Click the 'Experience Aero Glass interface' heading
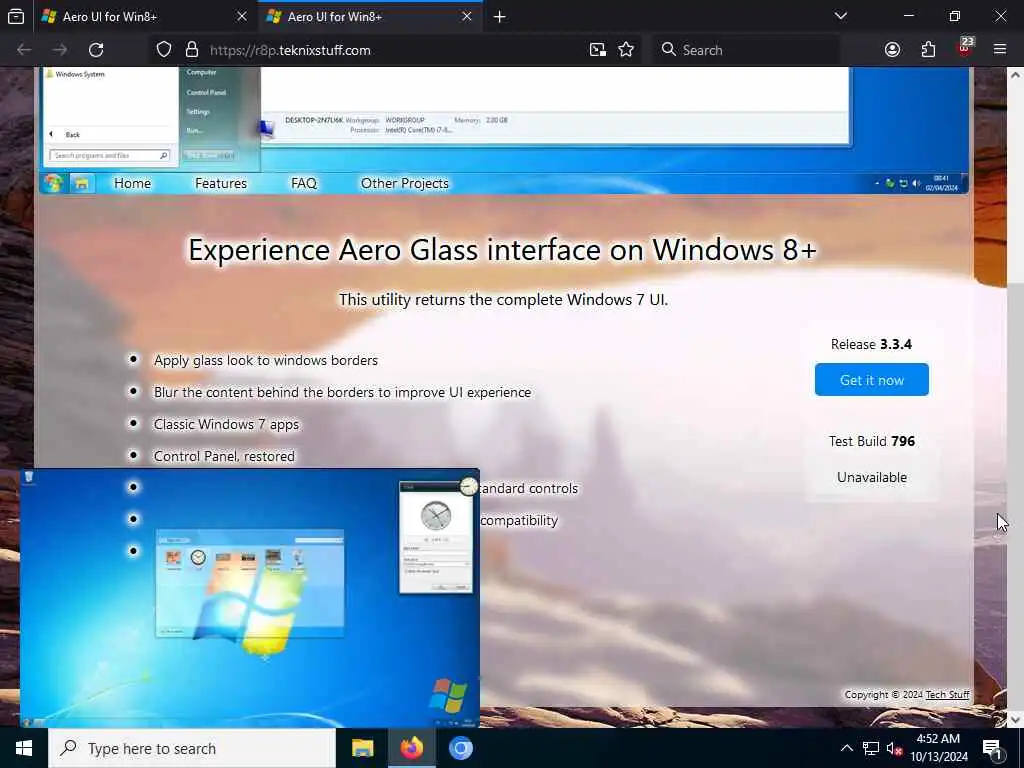 click(x=503, y=250)
